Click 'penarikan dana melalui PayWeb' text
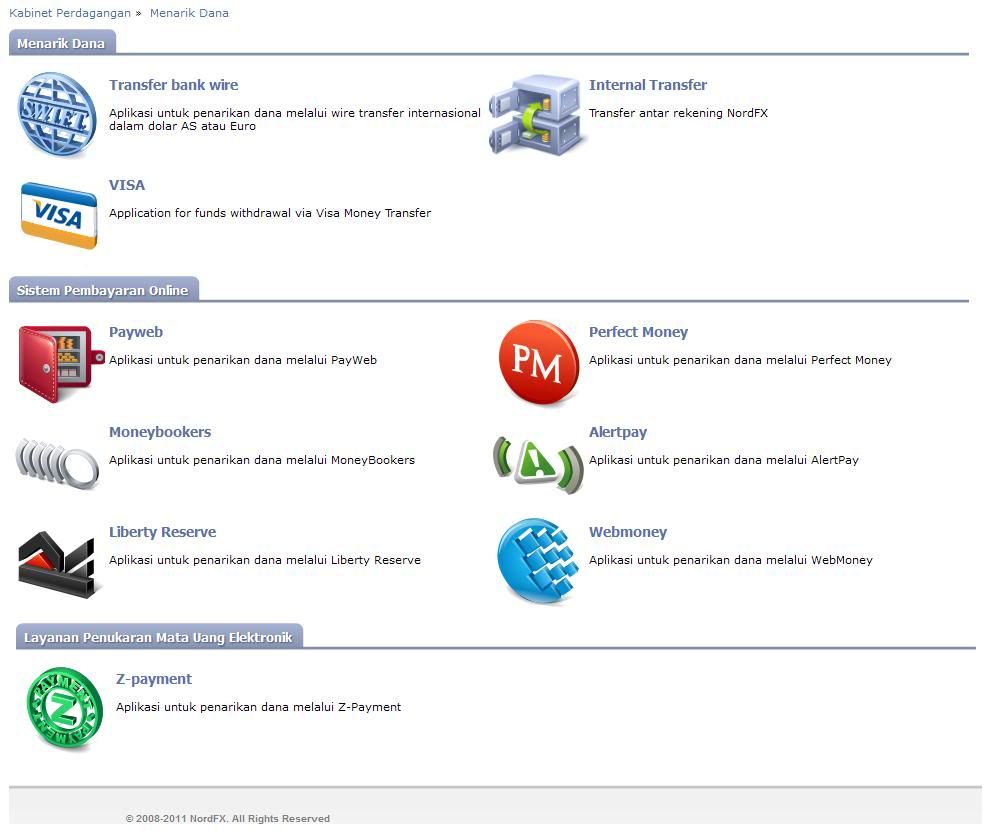Viewport: 1001px width, 831px height. pyautogui.click(x=243, y=360)
